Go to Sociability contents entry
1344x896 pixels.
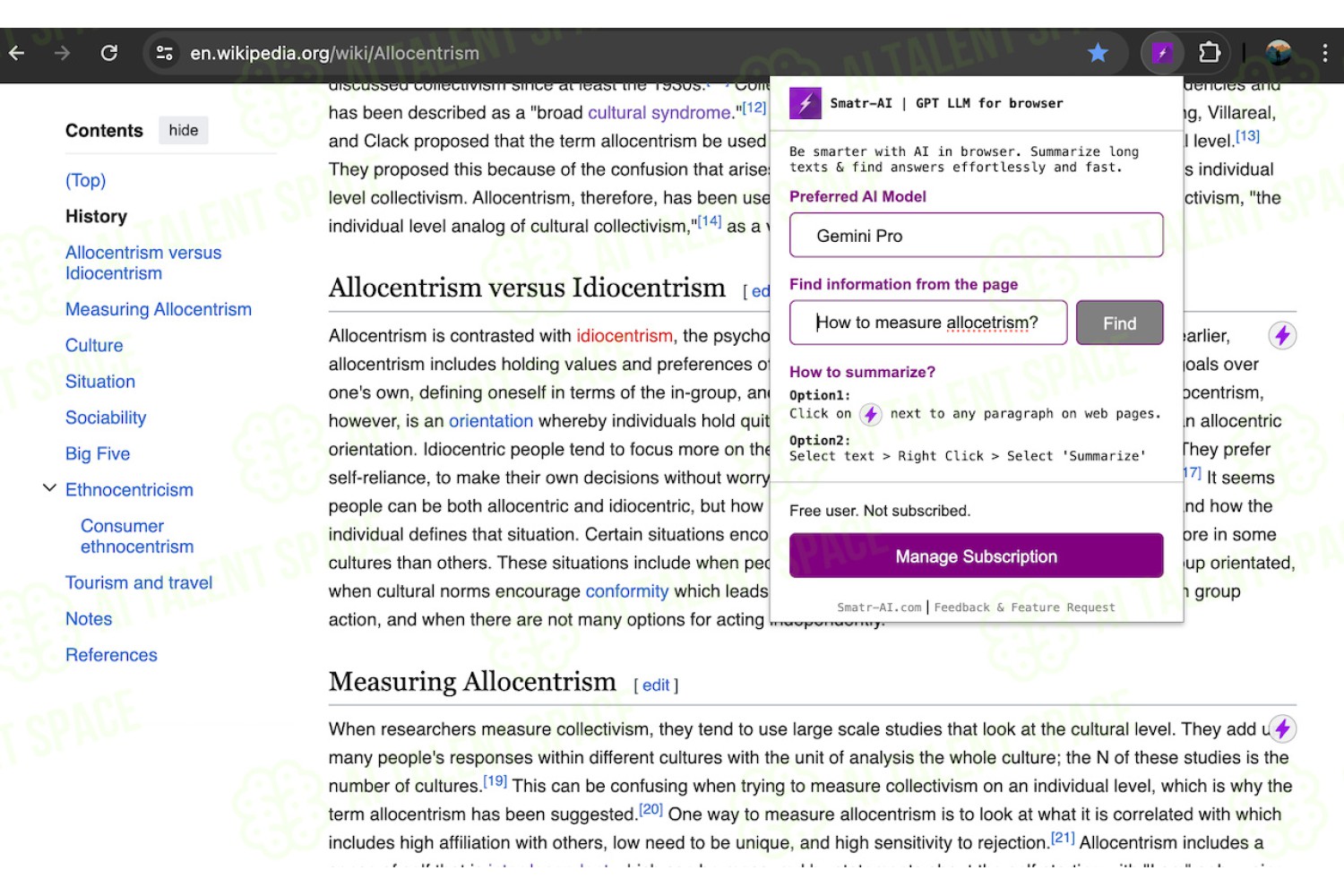[x=106, y=418]
